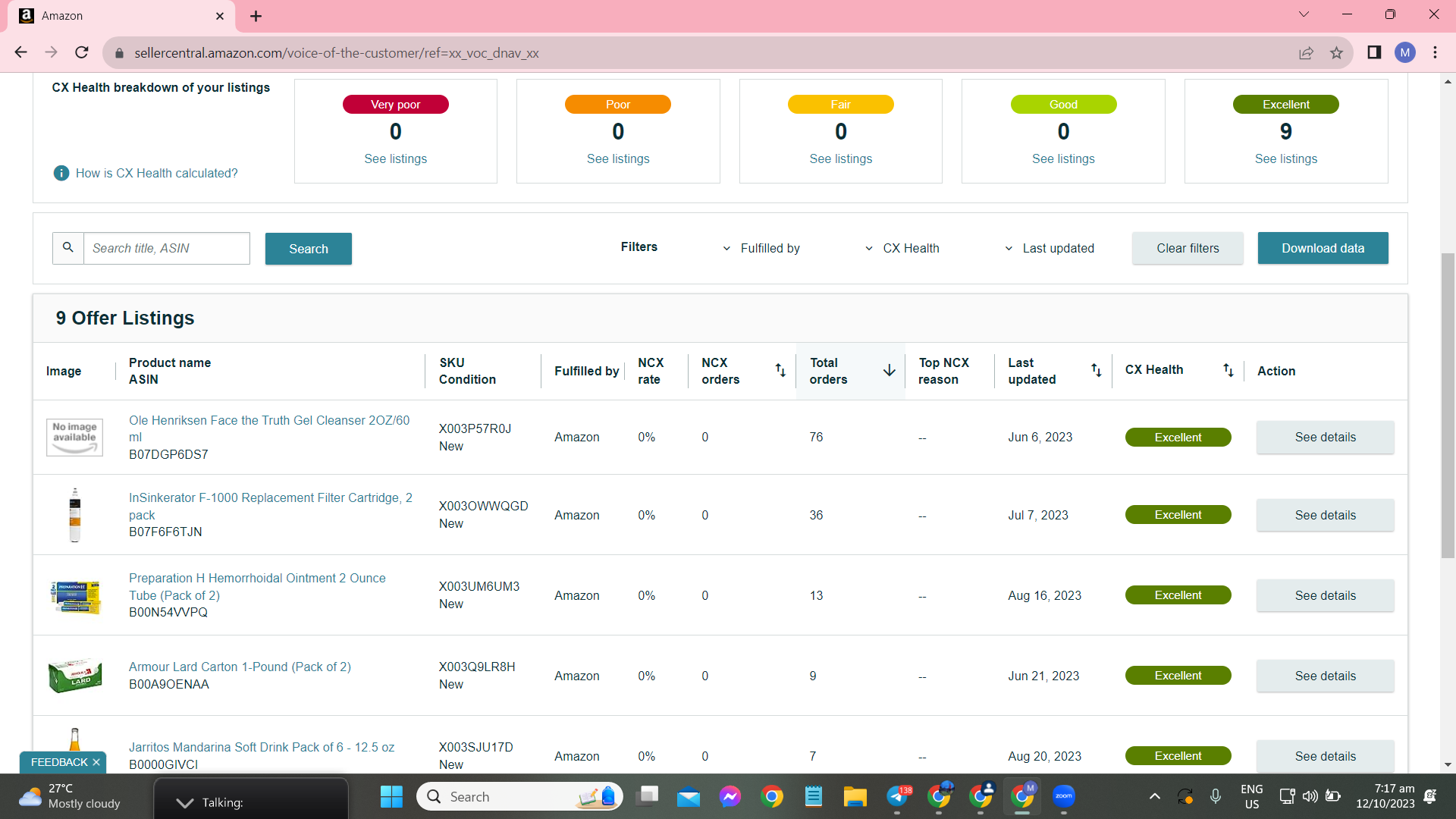
Task: Open Zoom from the taskbar
Action: tap(1064, 796)
